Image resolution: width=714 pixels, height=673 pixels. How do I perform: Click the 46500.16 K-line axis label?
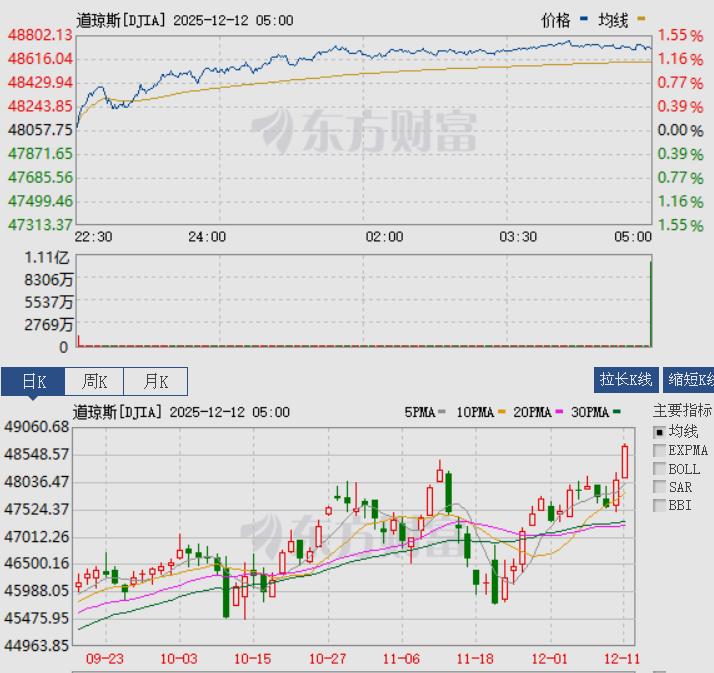click(36, 563)
